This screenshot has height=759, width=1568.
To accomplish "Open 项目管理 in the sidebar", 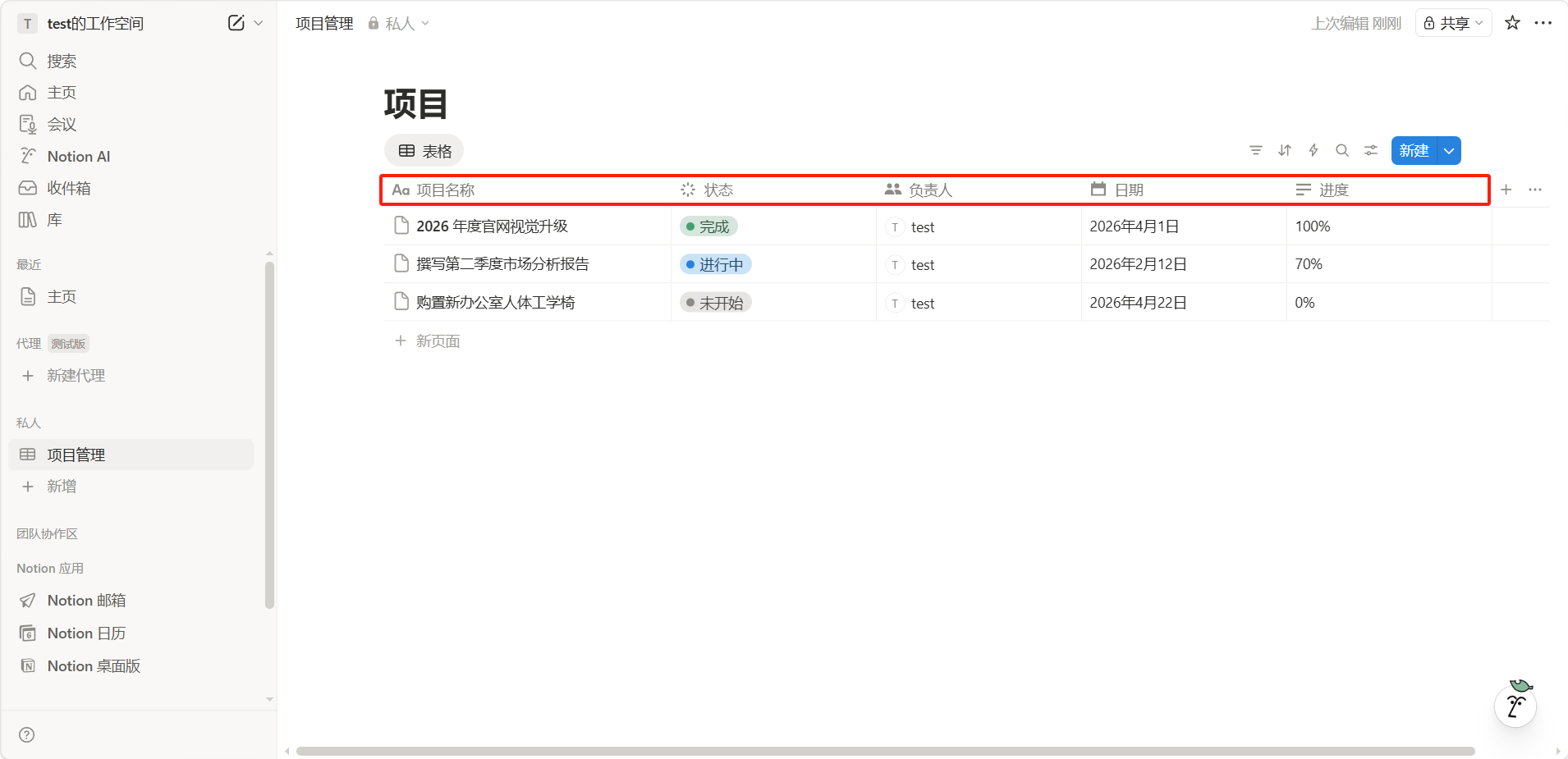I will pyautogui.click(x=76, y=455).
